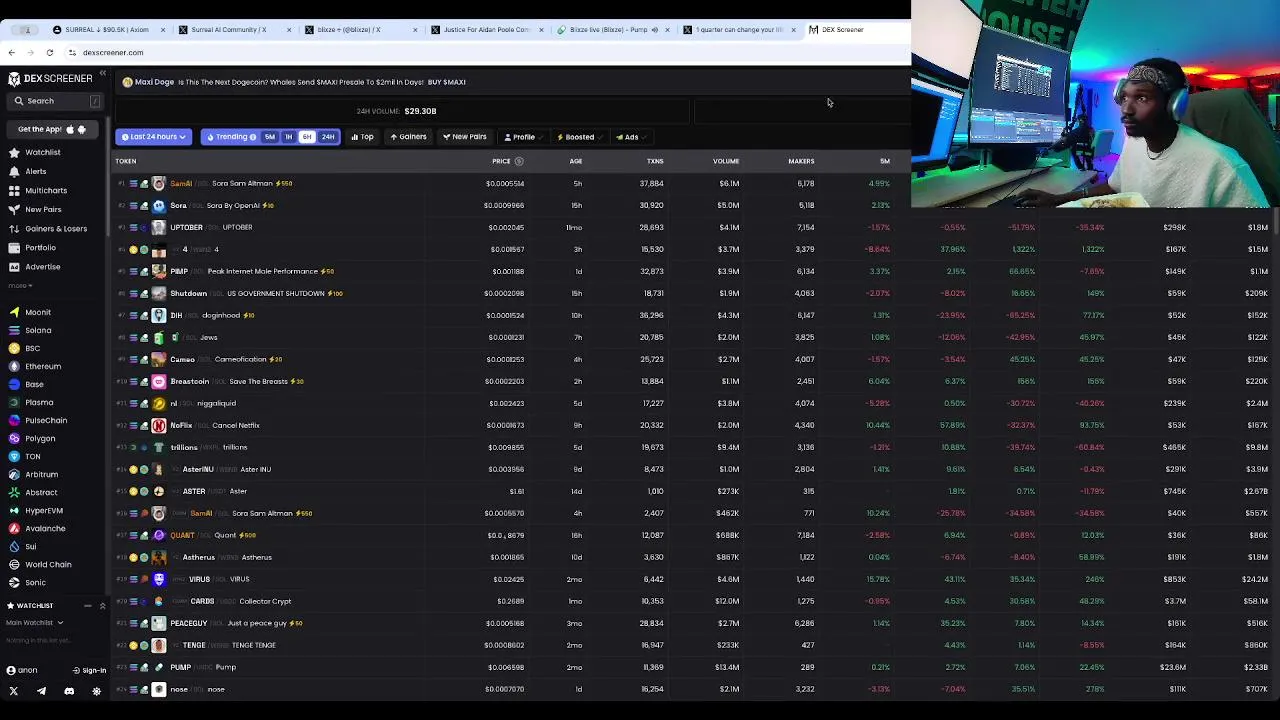Image resolution: width=1280 pixels, height=720 pixels.
Task: Reload the page with browser refresh icon
Action: 49,52
